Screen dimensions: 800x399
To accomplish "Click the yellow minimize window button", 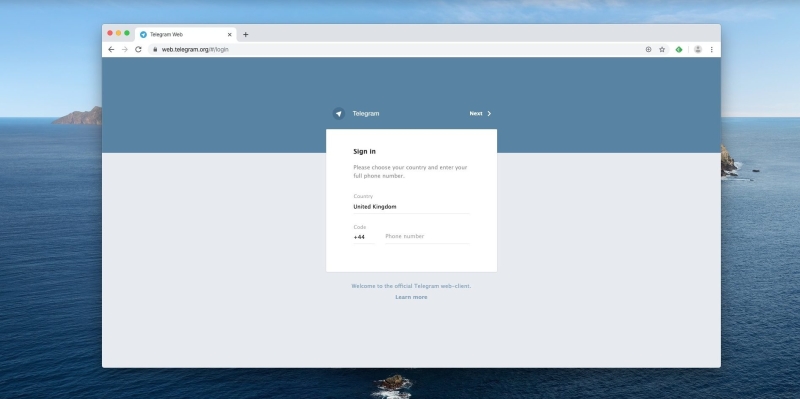I will tap(118, 33).
